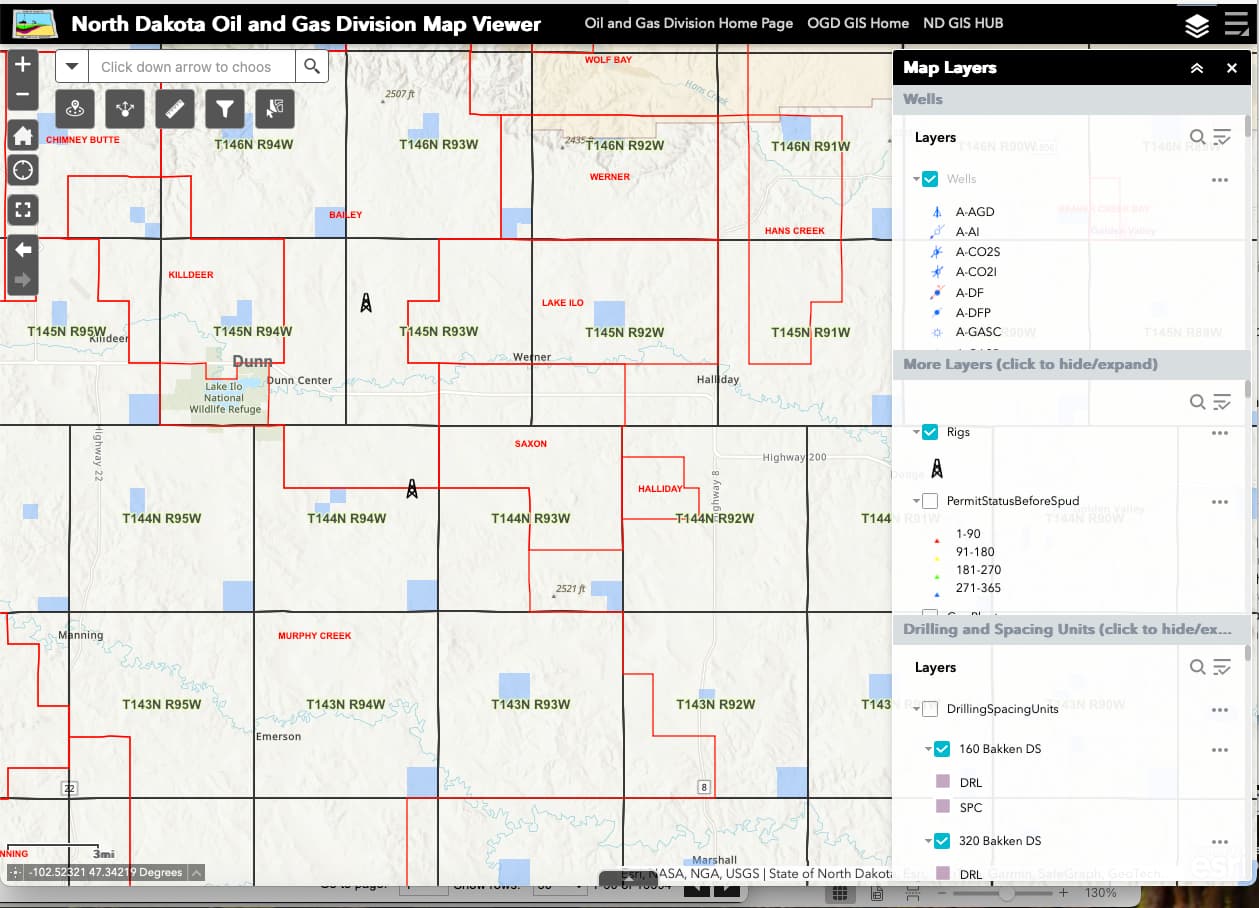The height and width of the screenshot is (908, 1259).
Task: Click the search location input field
Action: (x=192, y=67)
